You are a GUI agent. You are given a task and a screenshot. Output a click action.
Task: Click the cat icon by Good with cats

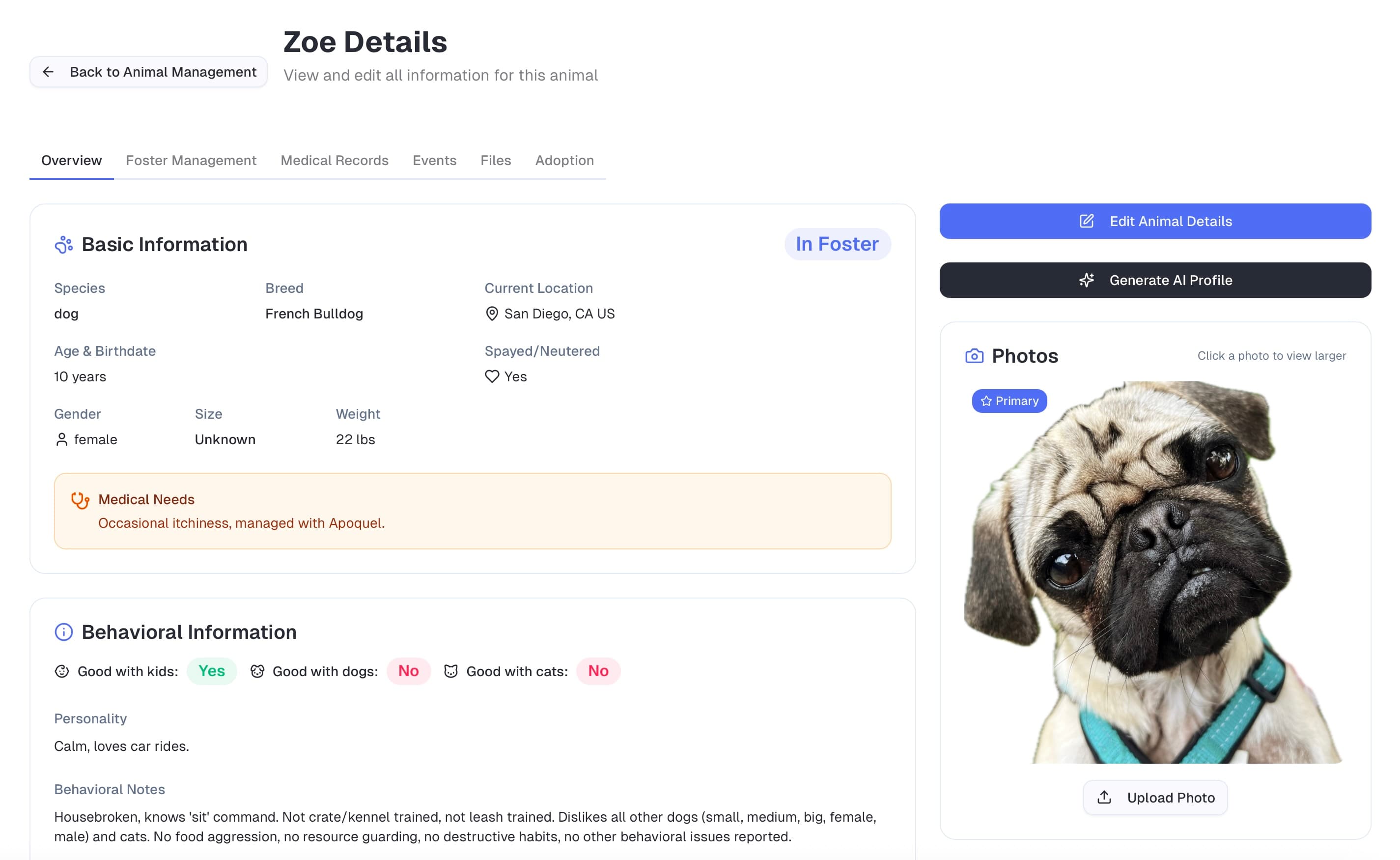tap(451, 671)
